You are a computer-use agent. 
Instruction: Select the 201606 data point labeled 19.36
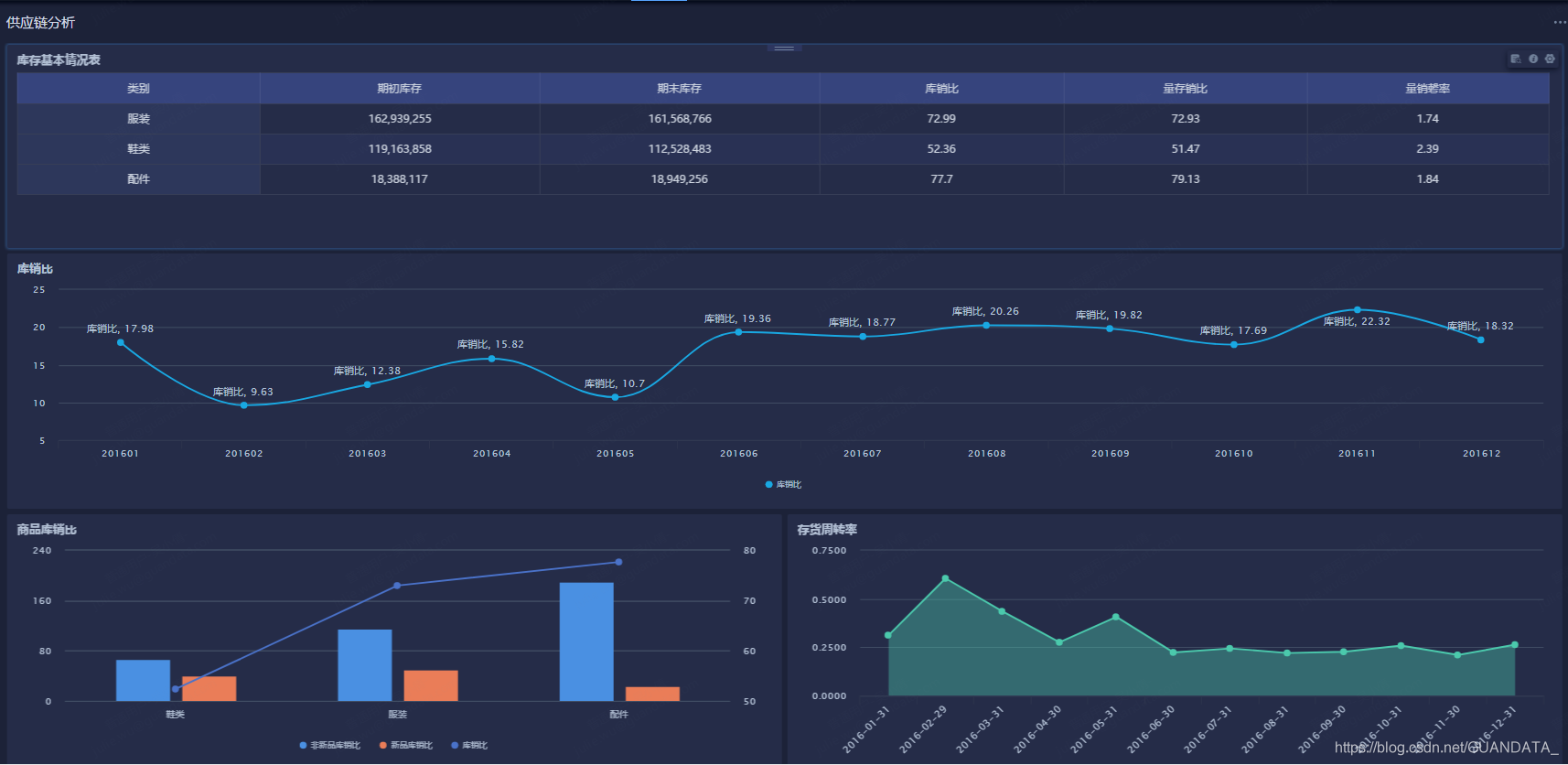[x=739, y=332]
